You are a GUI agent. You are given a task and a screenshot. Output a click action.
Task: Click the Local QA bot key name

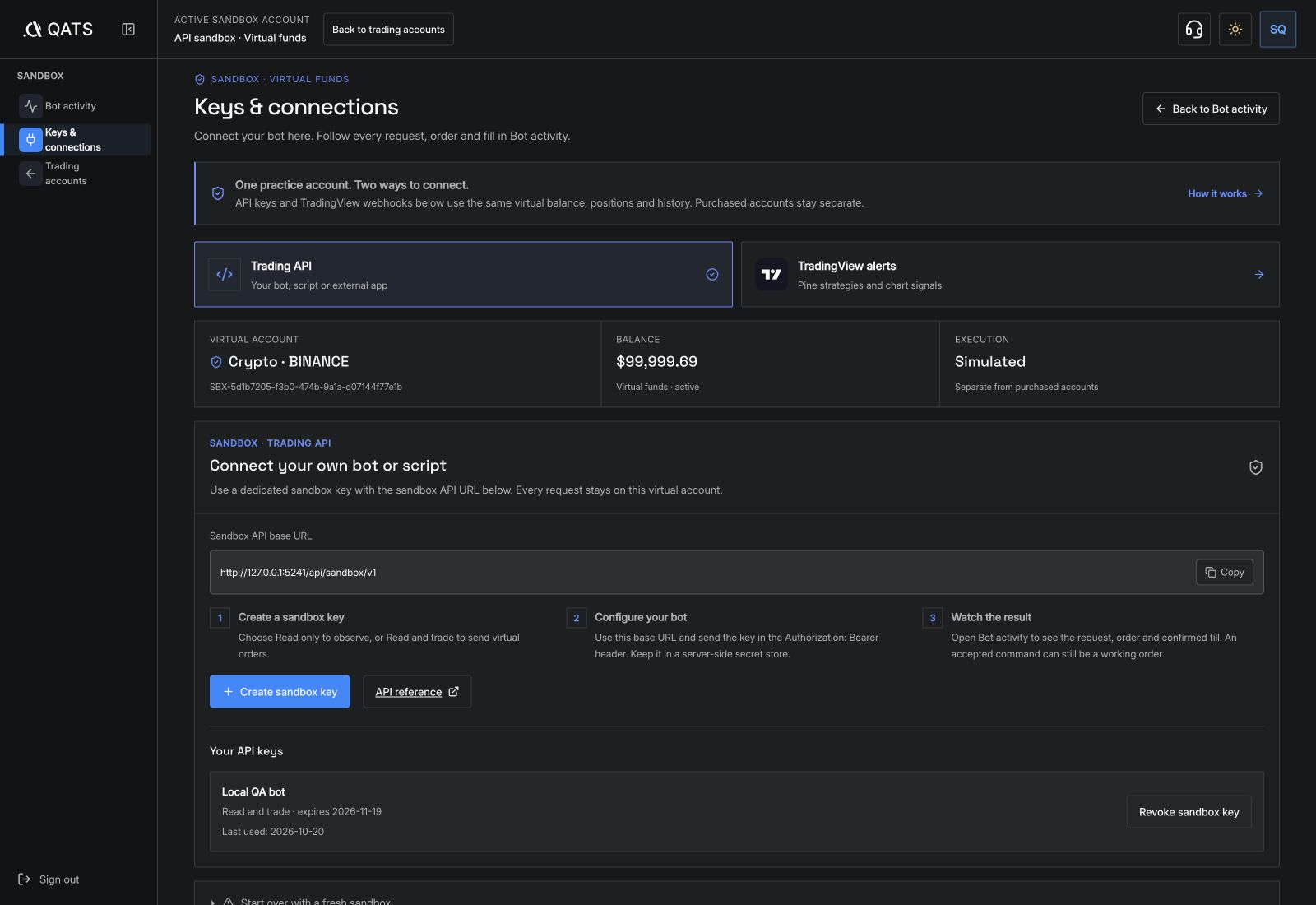(253, 792)
